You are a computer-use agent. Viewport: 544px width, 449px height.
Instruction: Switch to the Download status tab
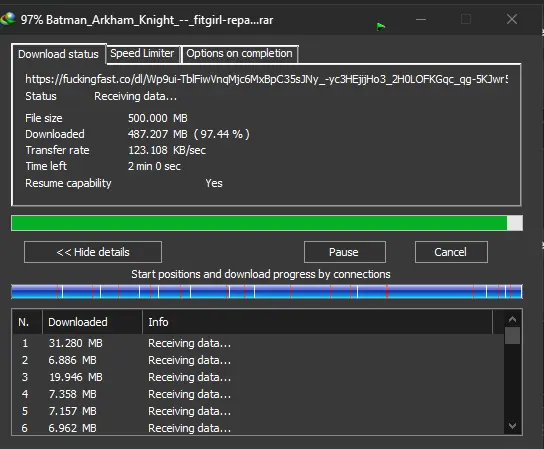click(x=58, y=54)
